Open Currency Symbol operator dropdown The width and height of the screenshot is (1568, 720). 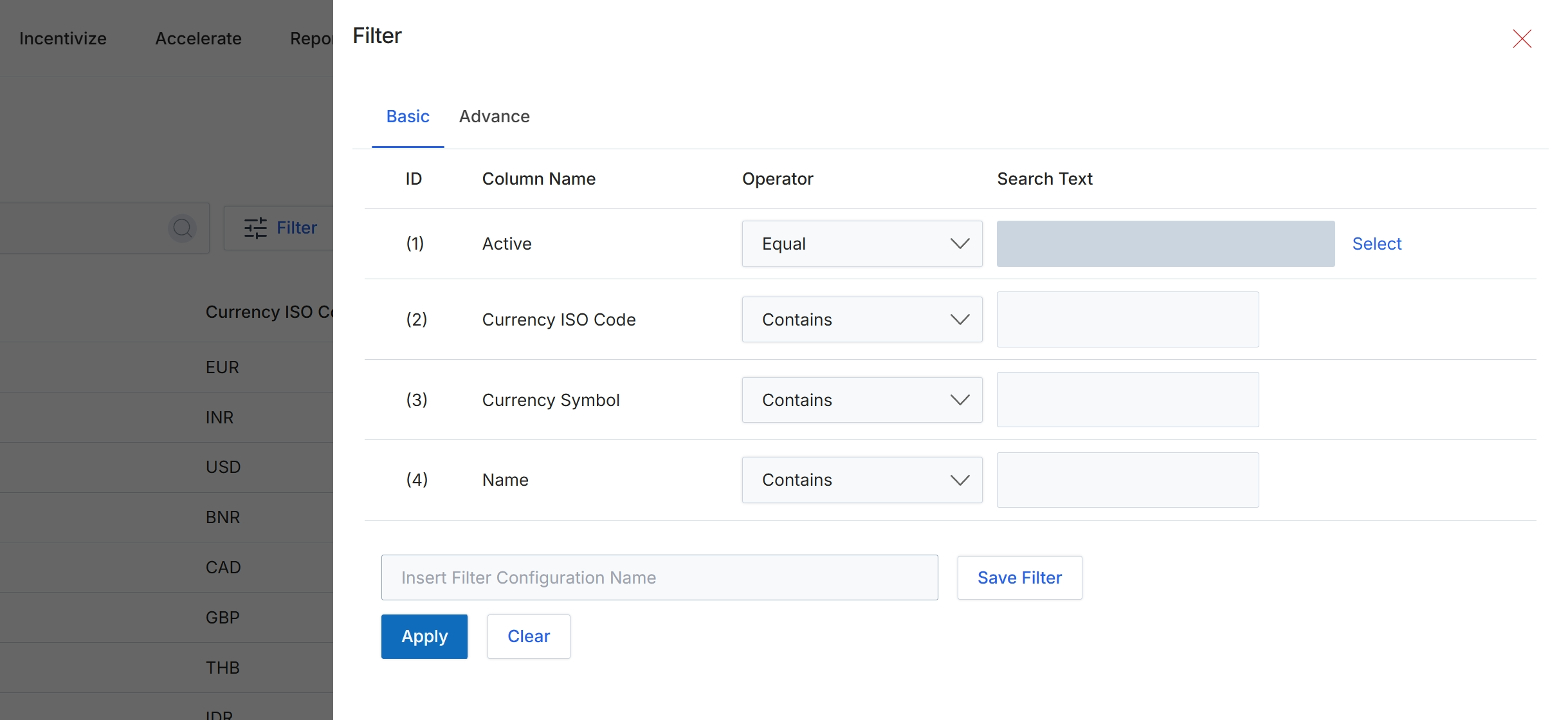point(862,400)
